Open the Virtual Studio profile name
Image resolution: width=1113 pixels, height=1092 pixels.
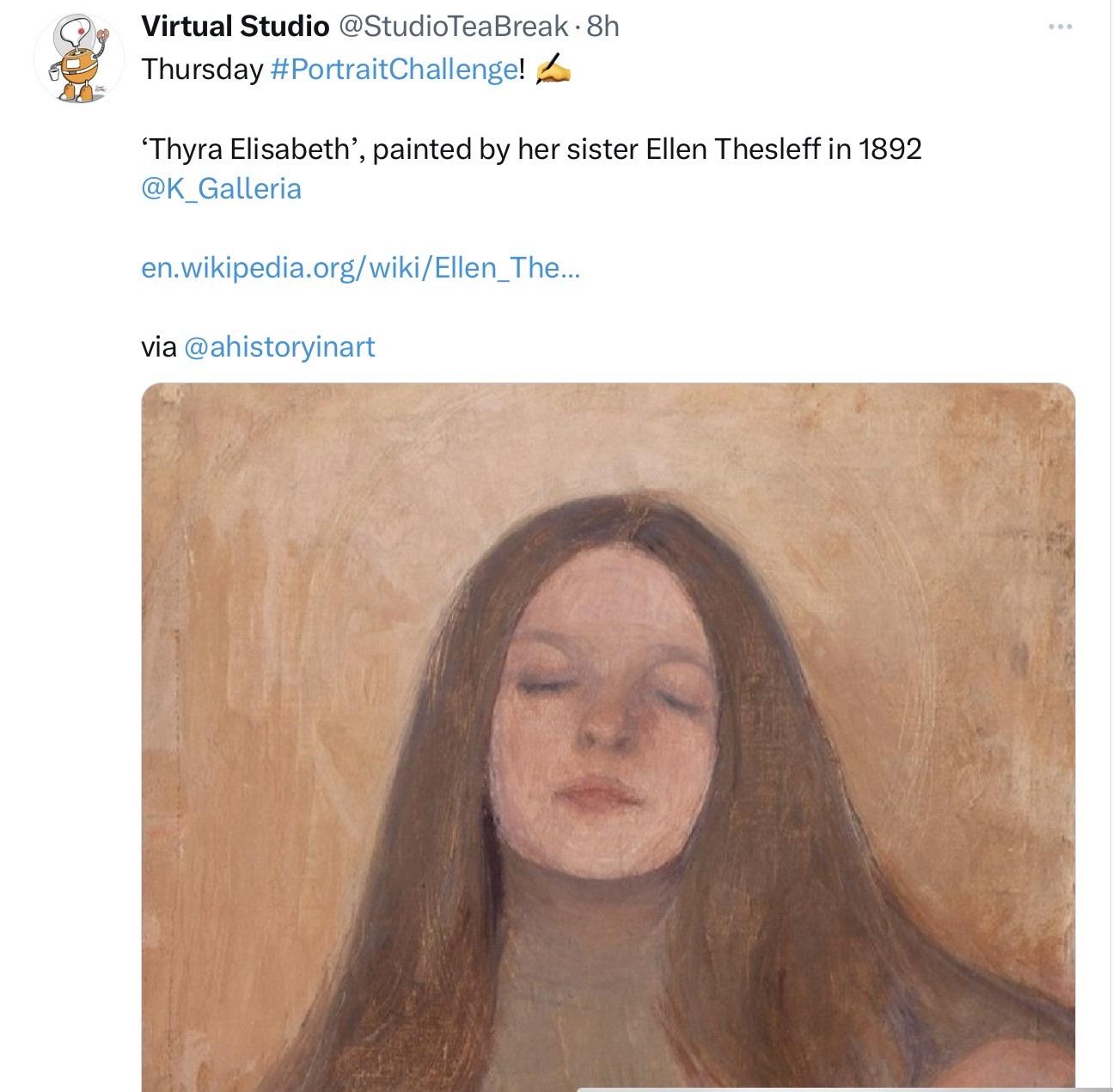click(x=235, y=27)
